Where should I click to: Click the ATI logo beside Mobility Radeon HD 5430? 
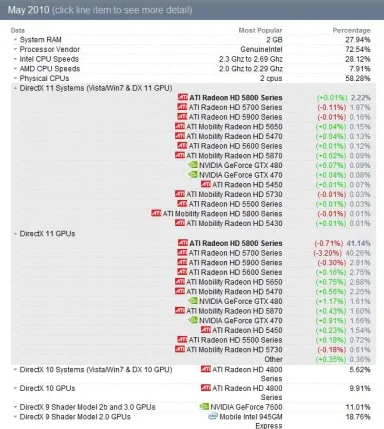180,223
